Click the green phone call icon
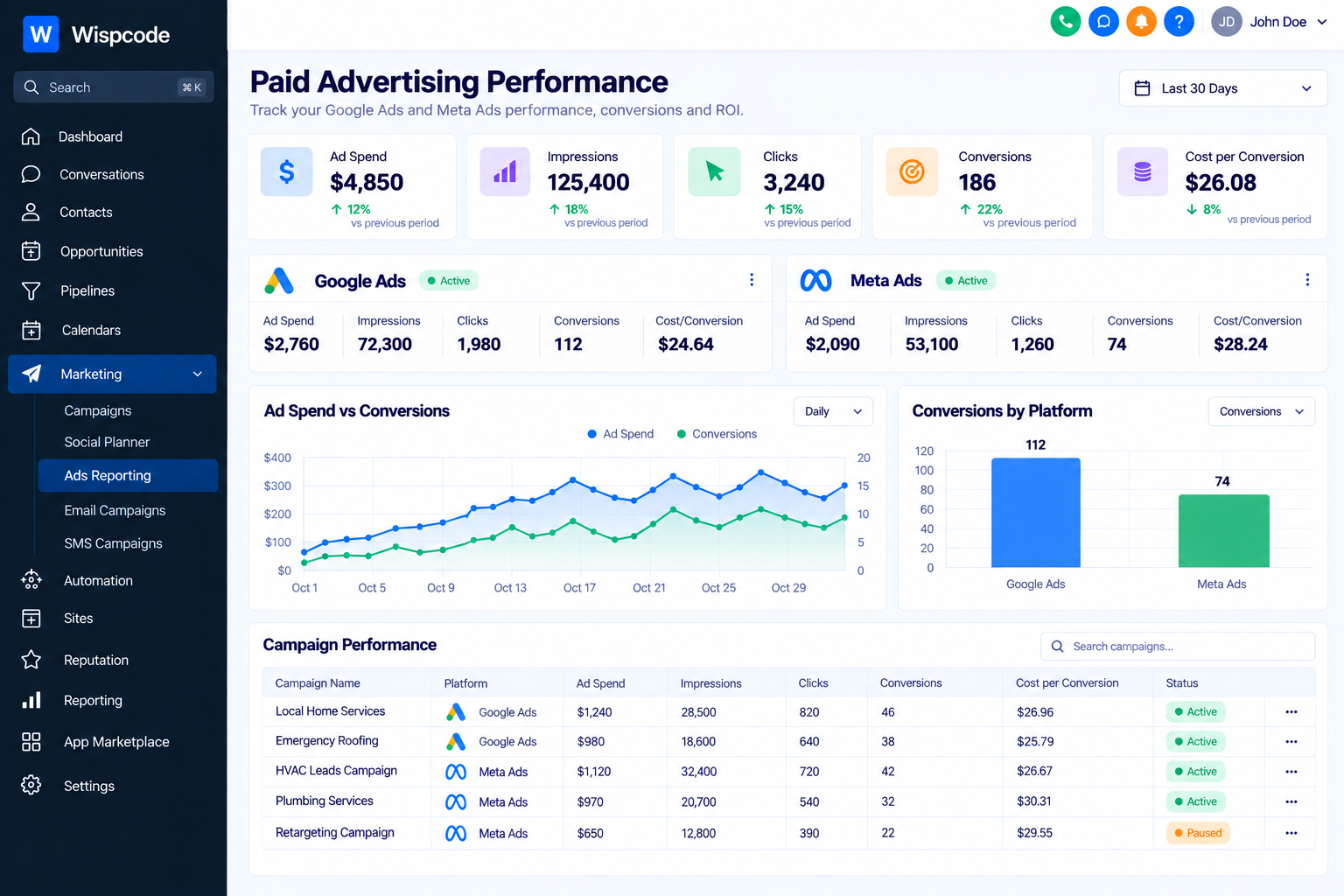1344x896 pixels. click(1065, 22)
